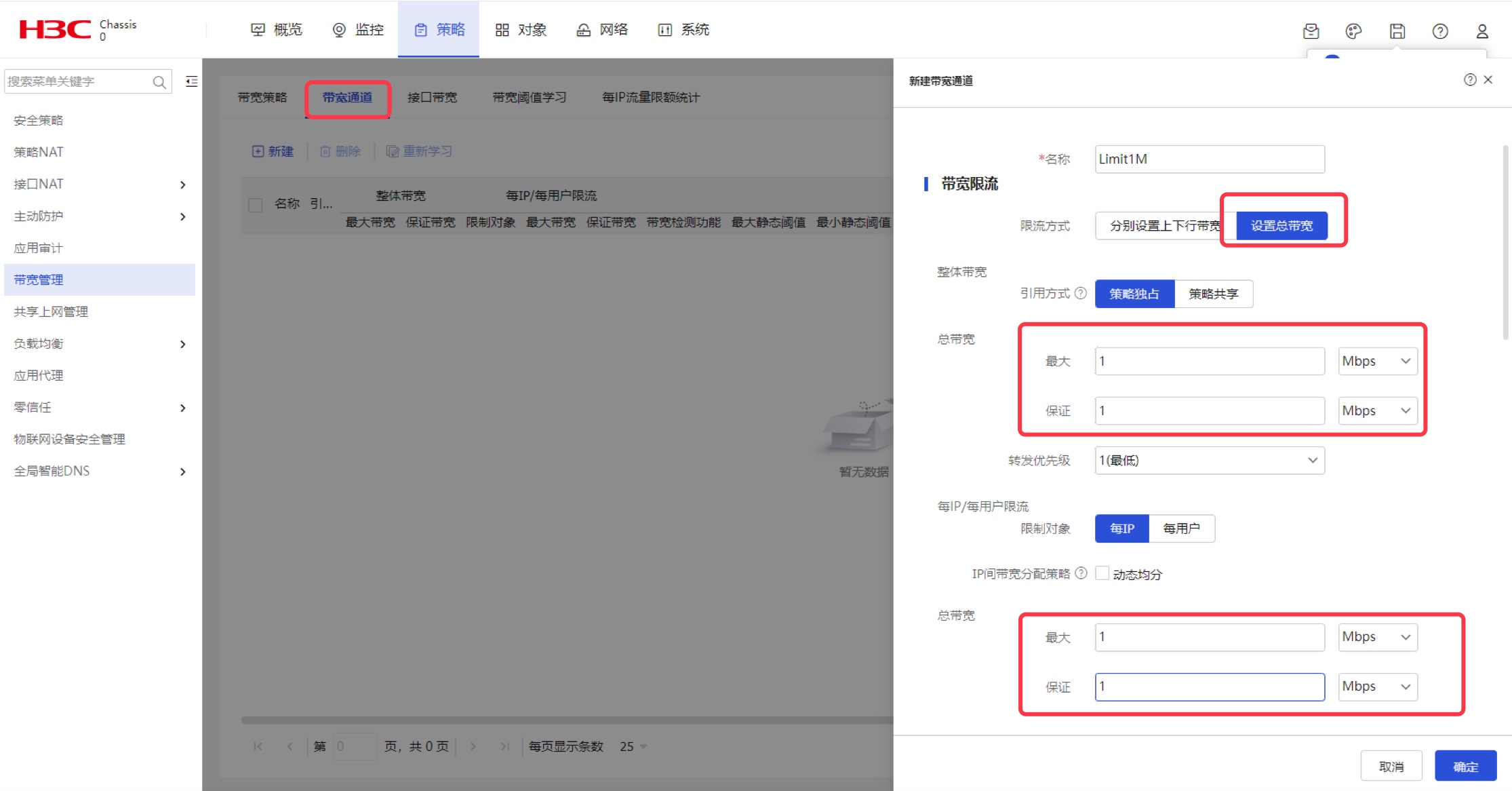Select 每用户 as limit object
Screen dimensions: 1512x791
[x=1182, y=528]
